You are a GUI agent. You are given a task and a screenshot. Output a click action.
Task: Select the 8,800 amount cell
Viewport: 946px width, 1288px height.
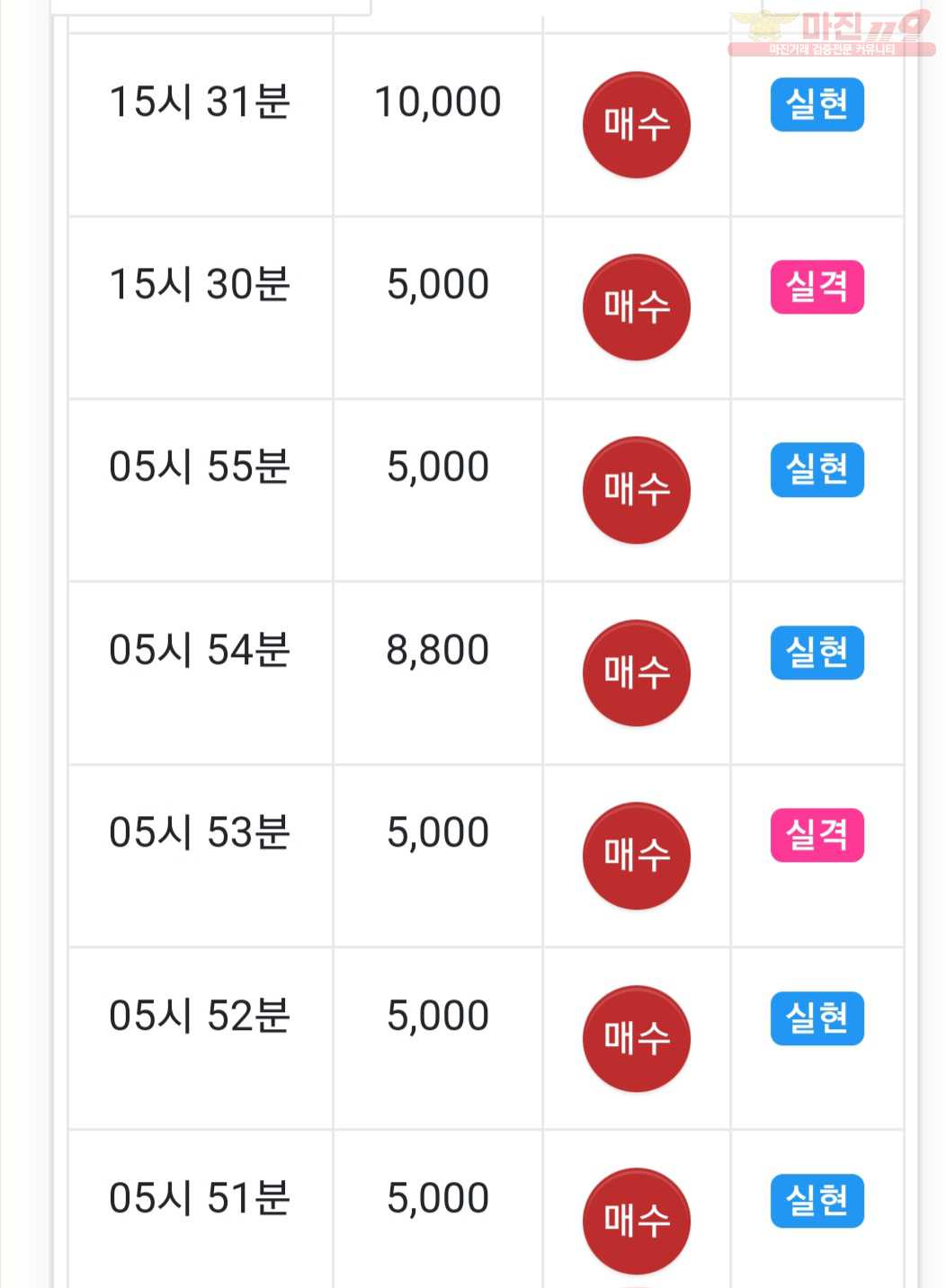[x=438, y=673]
